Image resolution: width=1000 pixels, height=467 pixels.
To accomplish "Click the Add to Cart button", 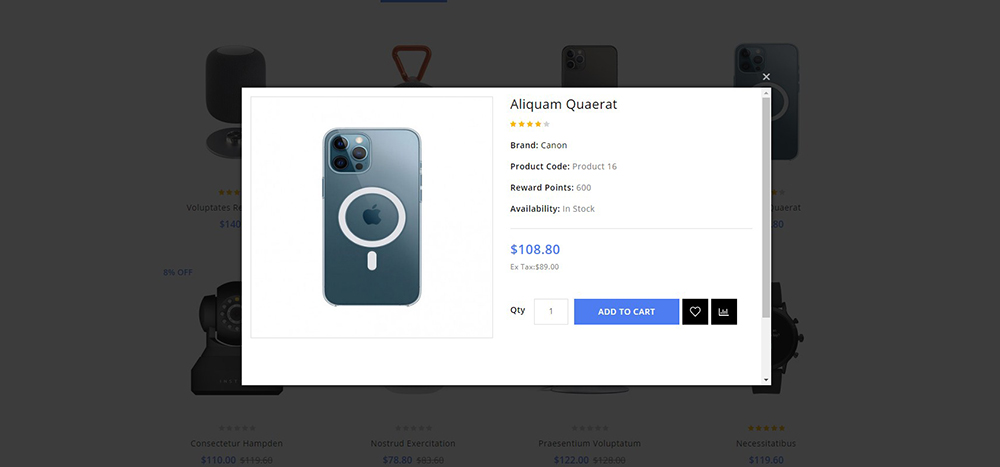I will coord(626,312).
